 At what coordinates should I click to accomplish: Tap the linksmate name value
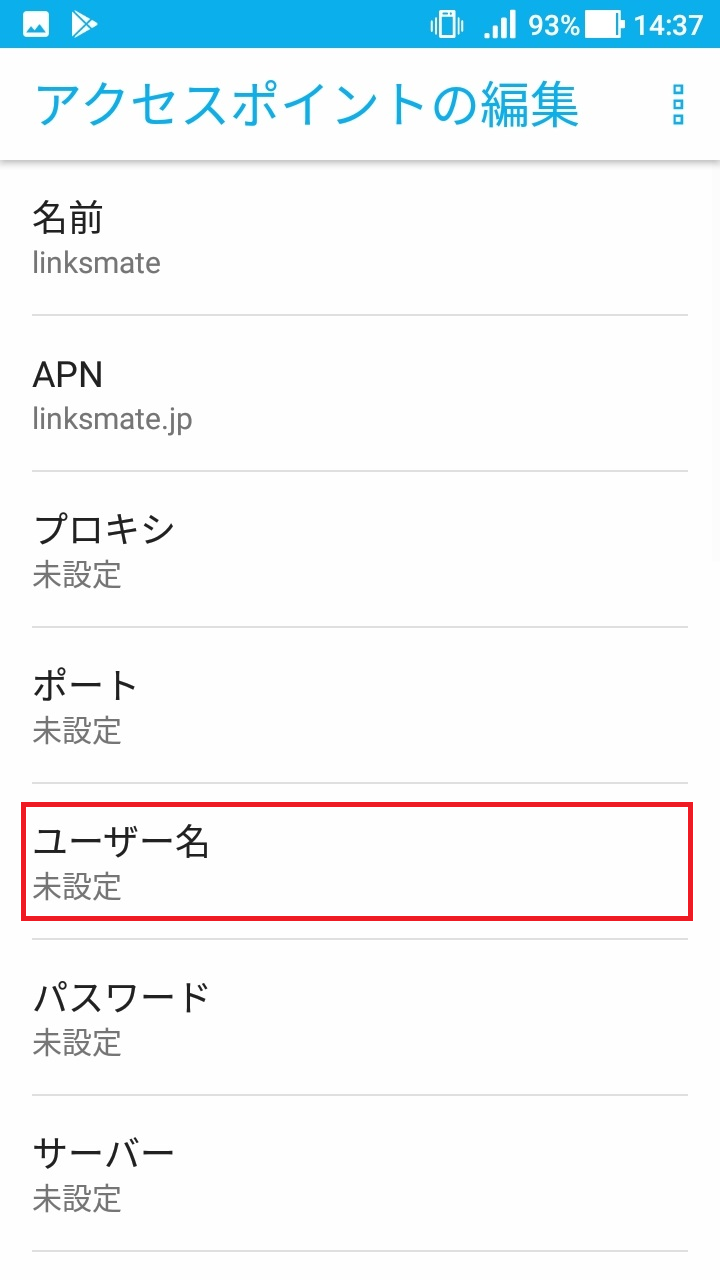(96, 263)
